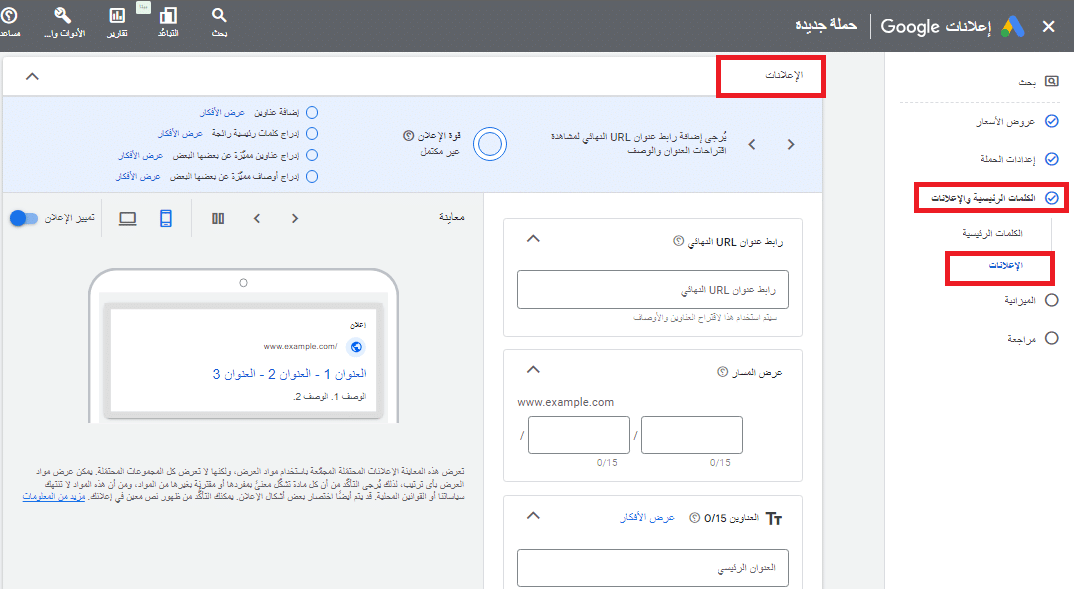Screen dimensions: 1074x589
Task: Show previous ad preview arrow
Action: [257, 218]
